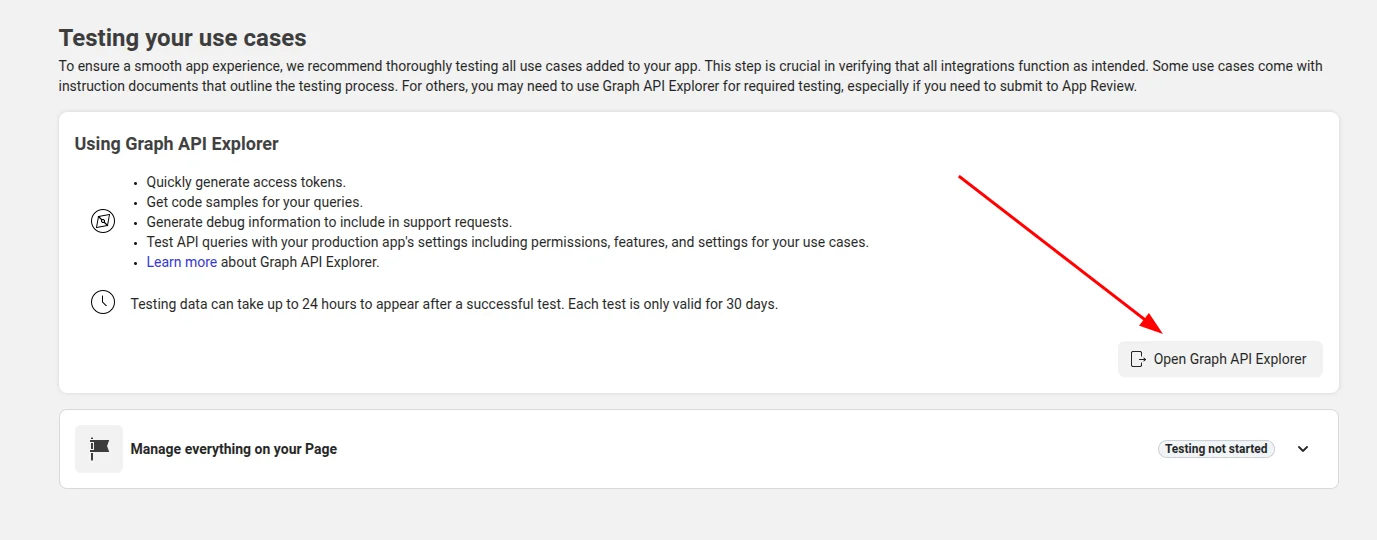Click the clock icon next to testing data note
The height and width of the screenshot is (540, 1377).
(103, 302)
